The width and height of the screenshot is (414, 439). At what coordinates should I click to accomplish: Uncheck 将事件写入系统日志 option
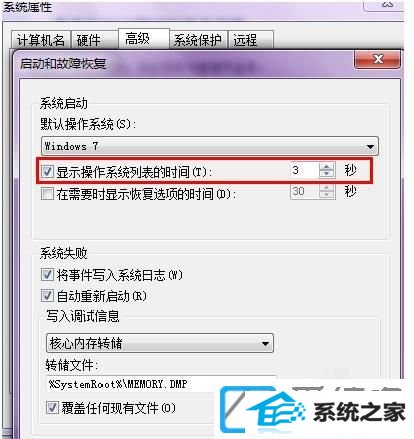point(47,275)
